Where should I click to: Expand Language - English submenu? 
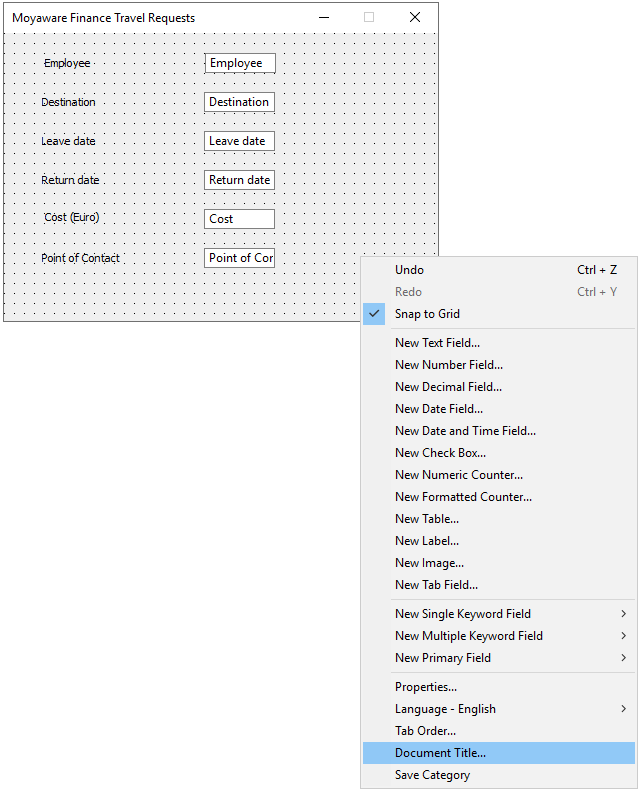(499, 709)
